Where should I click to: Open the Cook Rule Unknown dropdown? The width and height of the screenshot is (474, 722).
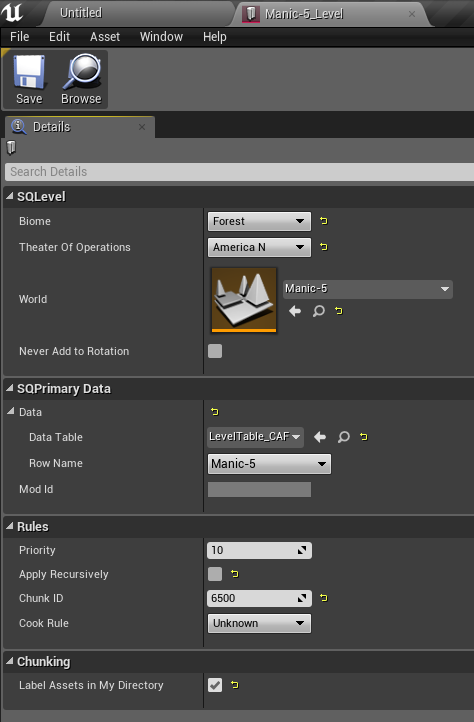pos(259,623)
